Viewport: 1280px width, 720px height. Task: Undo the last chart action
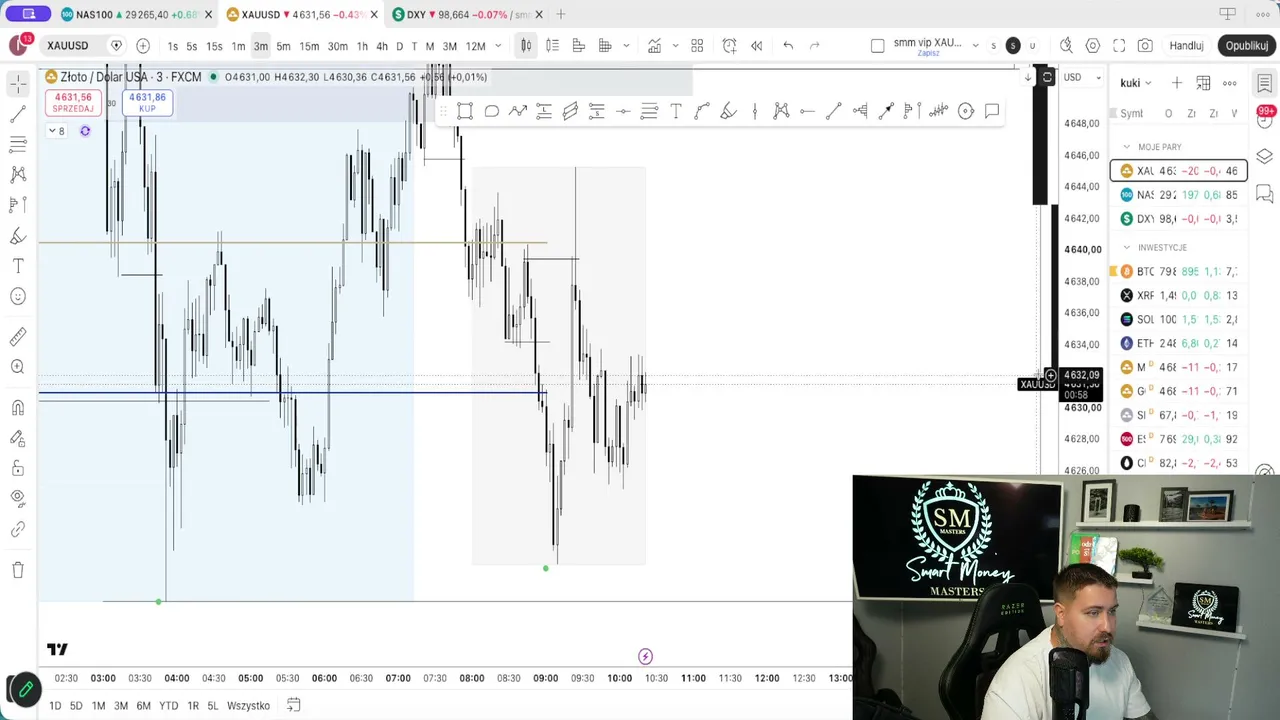(x=788, y=46)
